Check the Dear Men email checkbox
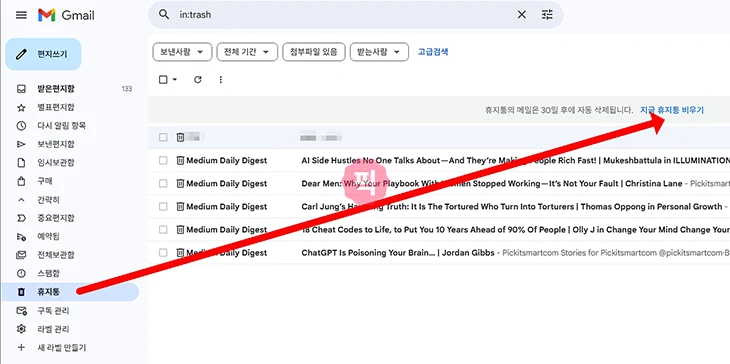This screenshot has width=730, height=364. 163,183
